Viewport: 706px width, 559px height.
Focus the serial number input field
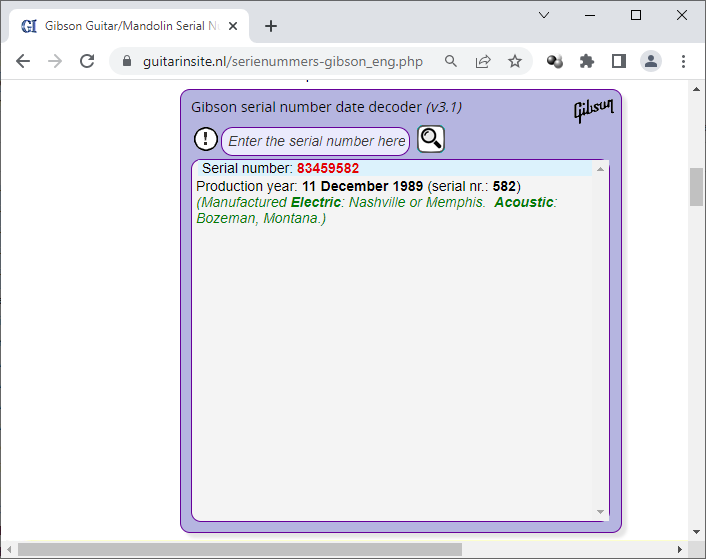[316, 141]
